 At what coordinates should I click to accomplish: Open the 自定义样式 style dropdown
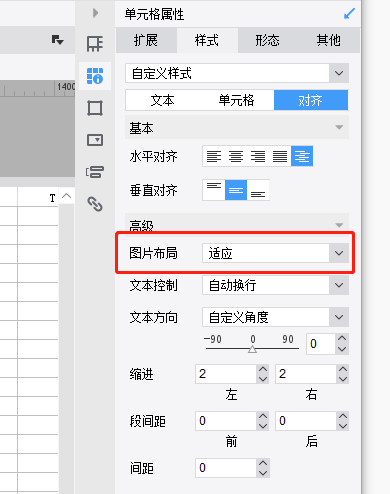pyautogui.click(x=237, y=73)
